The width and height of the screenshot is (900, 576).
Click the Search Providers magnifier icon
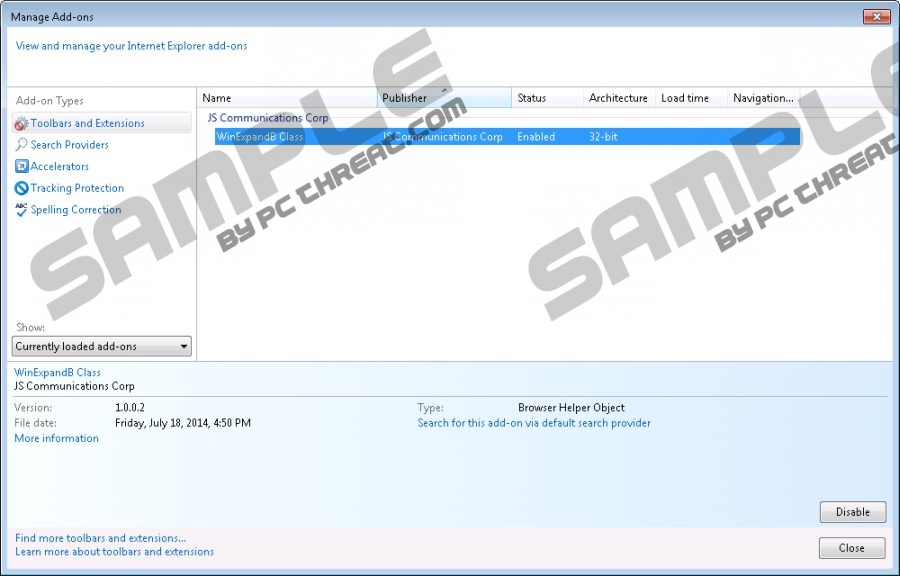[22, 145]
